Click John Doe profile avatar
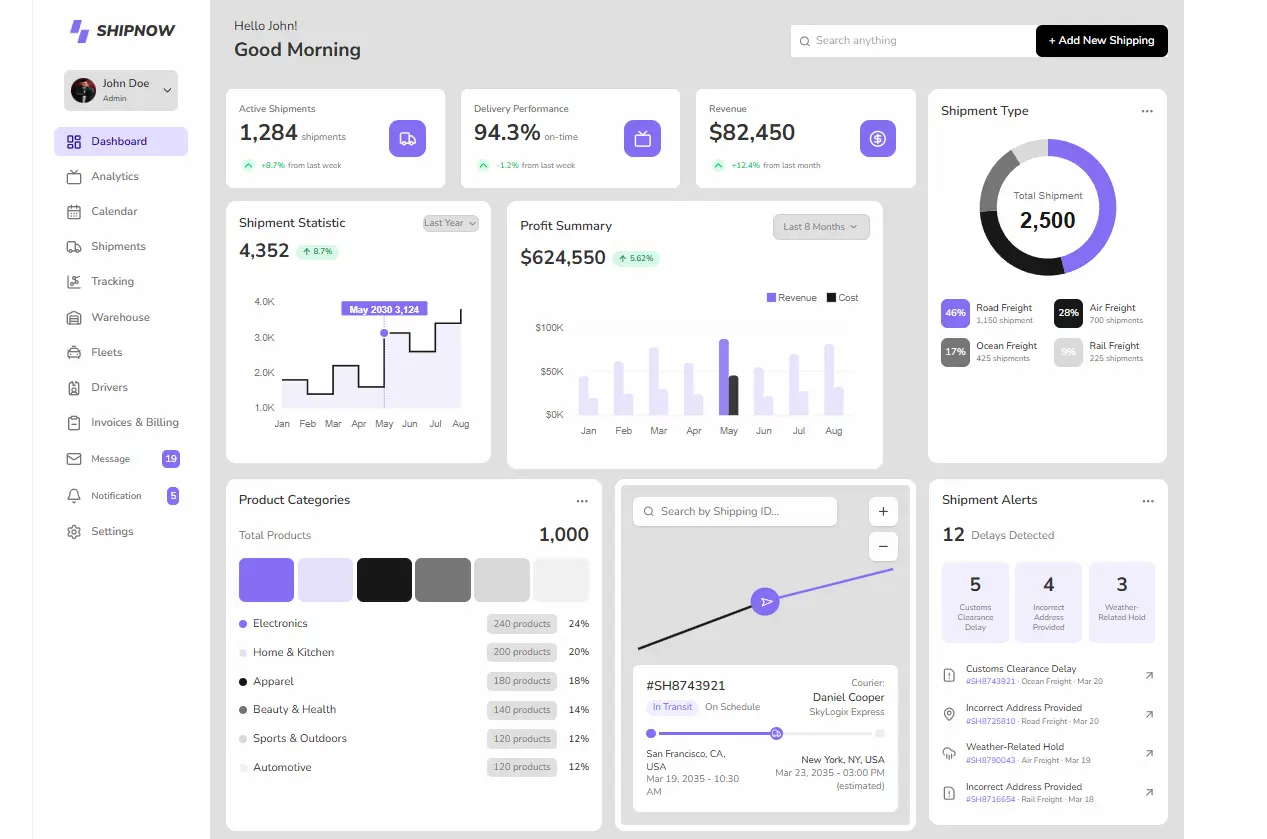 84,90
